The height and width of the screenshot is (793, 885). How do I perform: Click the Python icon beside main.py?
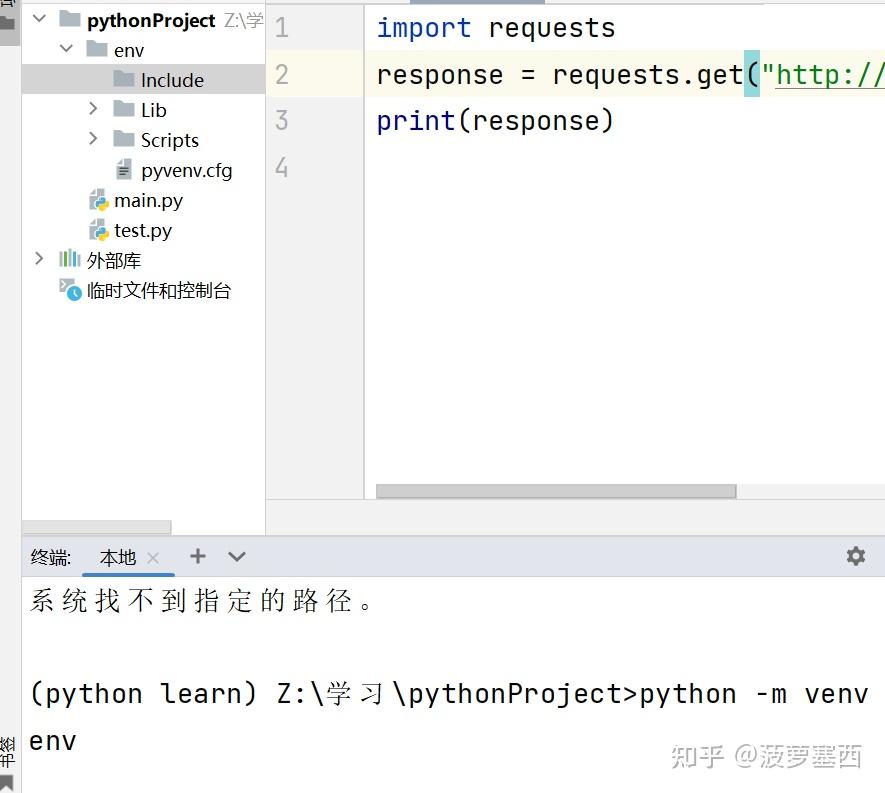pos(98,200)
